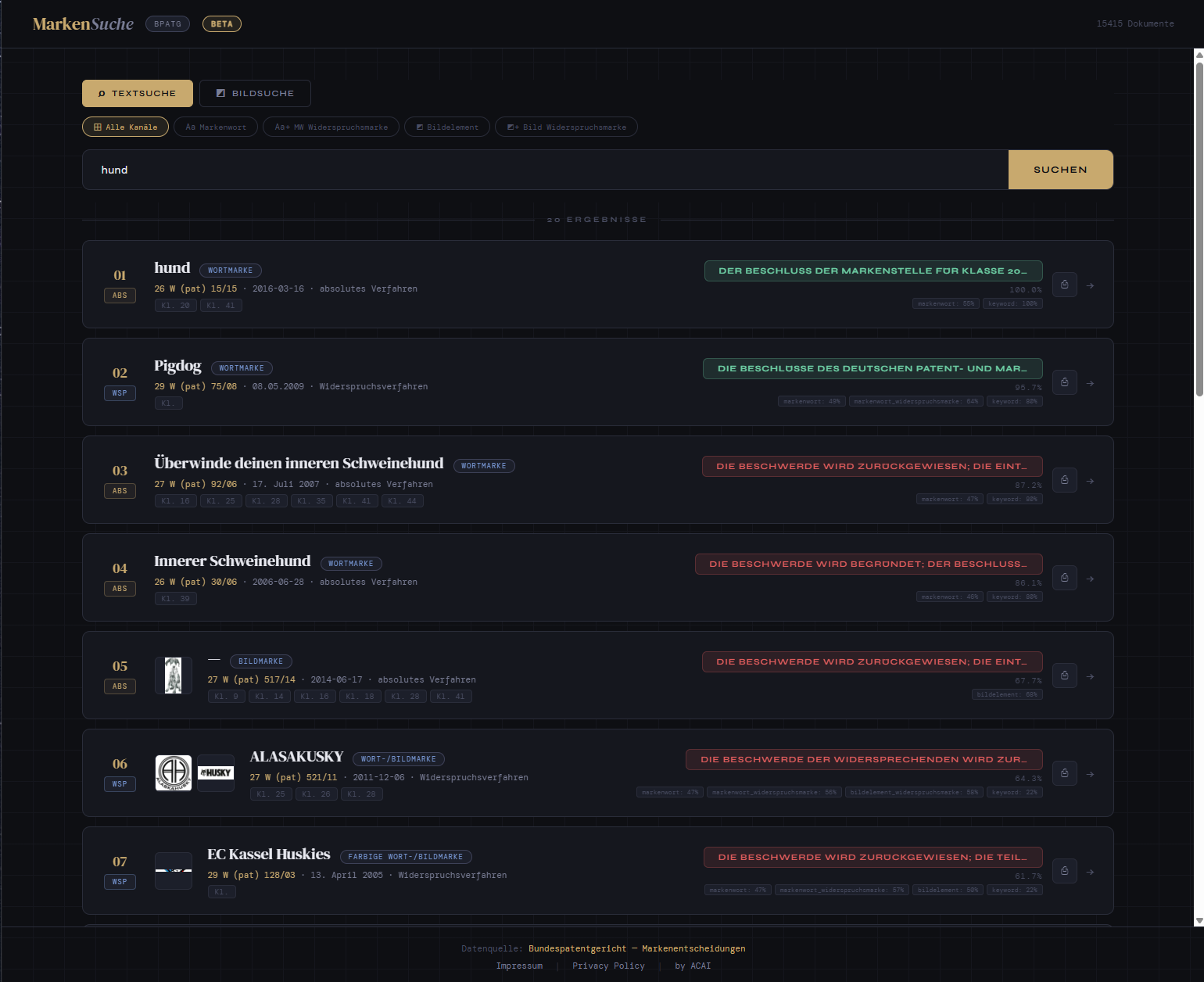Open the result titled hund

[x=172, y=268]
